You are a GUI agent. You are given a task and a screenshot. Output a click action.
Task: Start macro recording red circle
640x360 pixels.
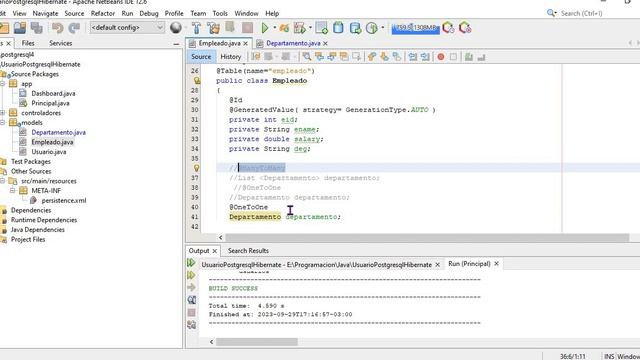point(441,57)
